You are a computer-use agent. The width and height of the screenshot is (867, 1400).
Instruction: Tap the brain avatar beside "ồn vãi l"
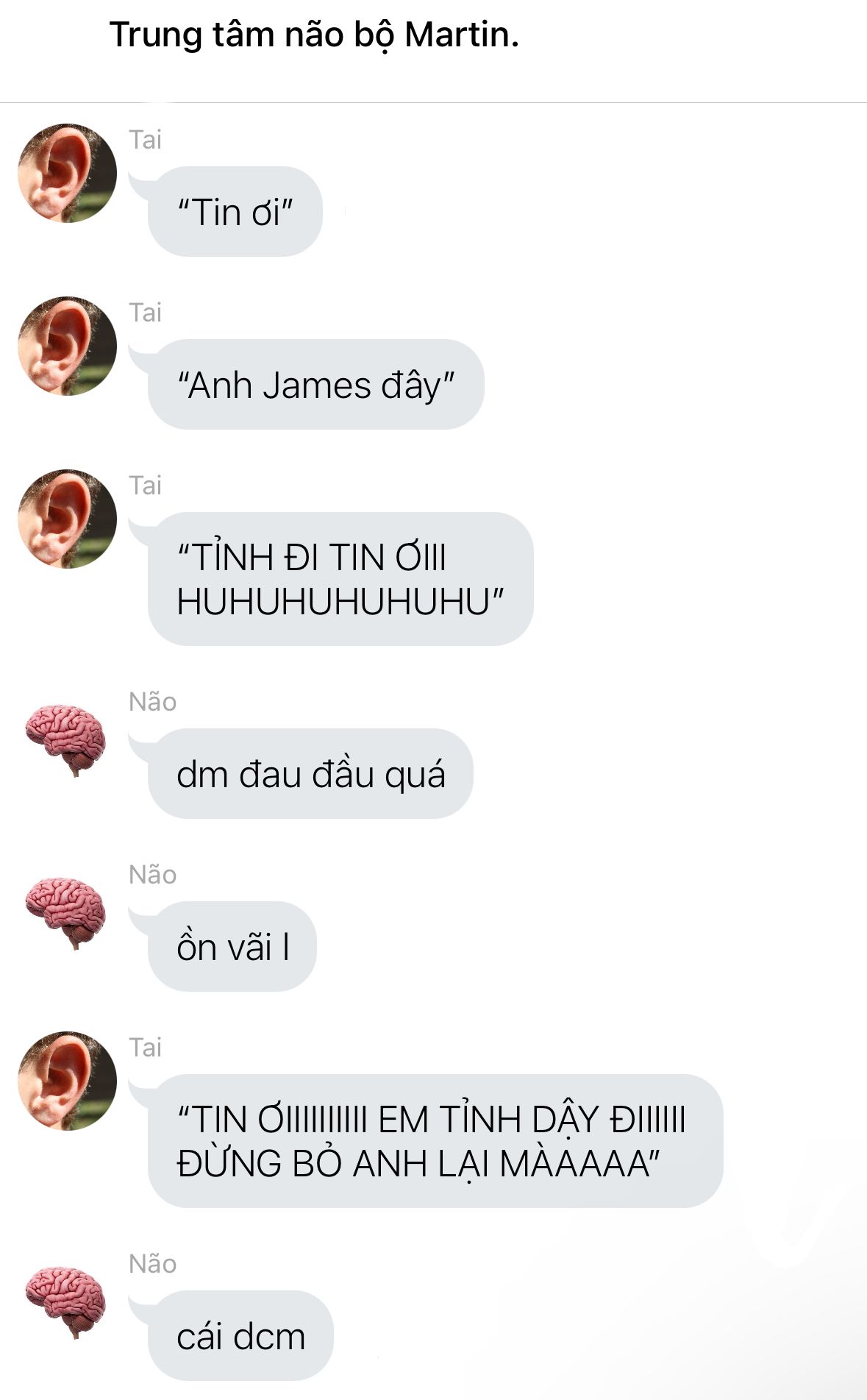(65, 912)
